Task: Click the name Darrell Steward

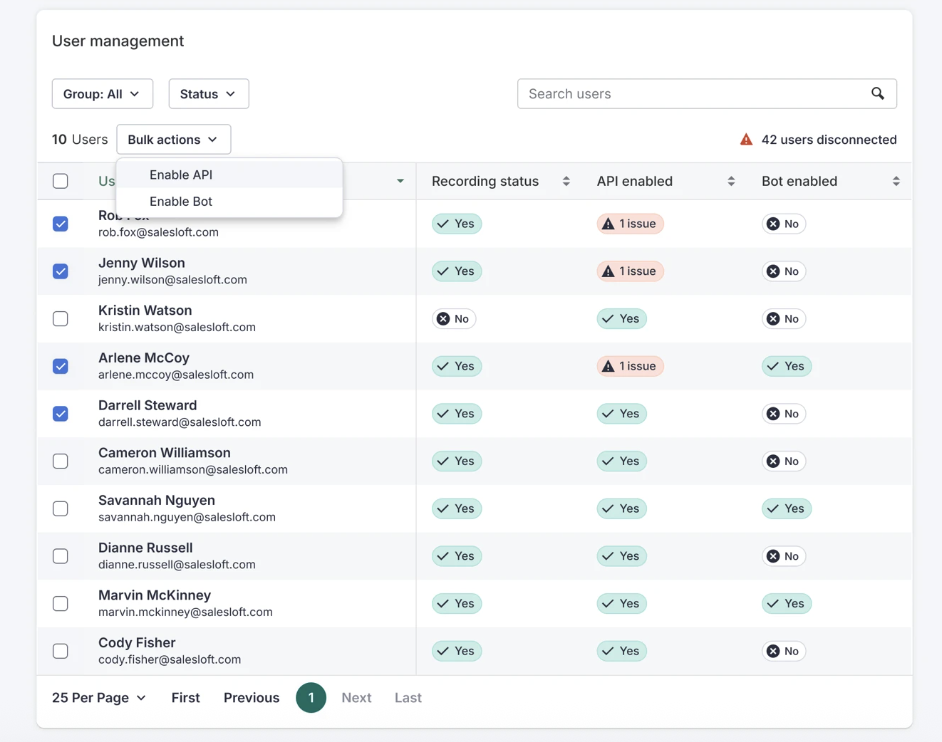Action: (x=147, y=405)
